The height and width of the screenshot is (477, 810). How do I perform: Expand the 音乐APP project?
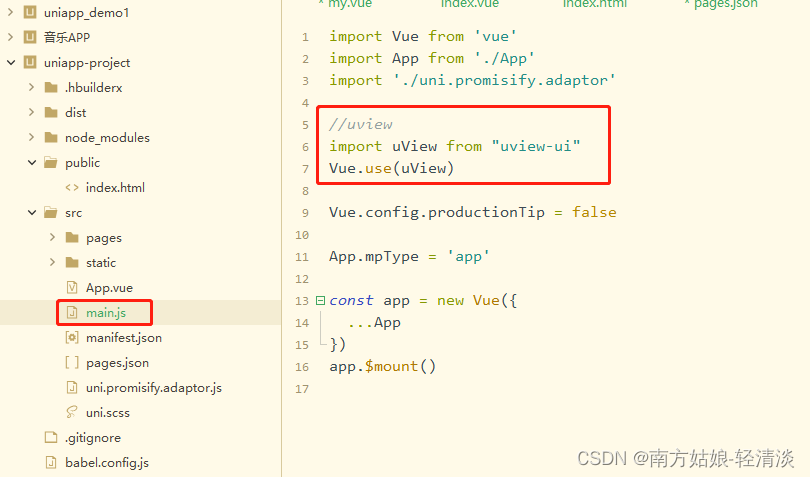[x=10, y=37]
